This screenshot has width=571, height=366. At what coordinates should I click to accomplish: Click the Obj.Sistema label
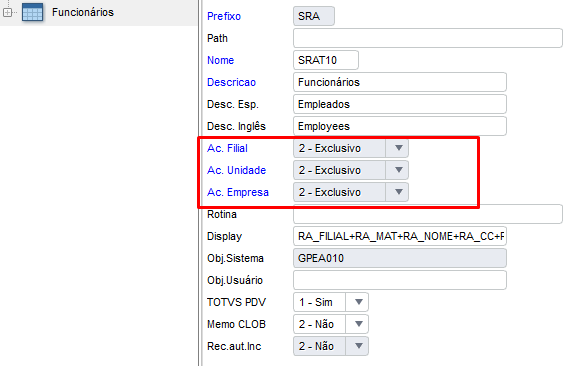coord(235,258)
